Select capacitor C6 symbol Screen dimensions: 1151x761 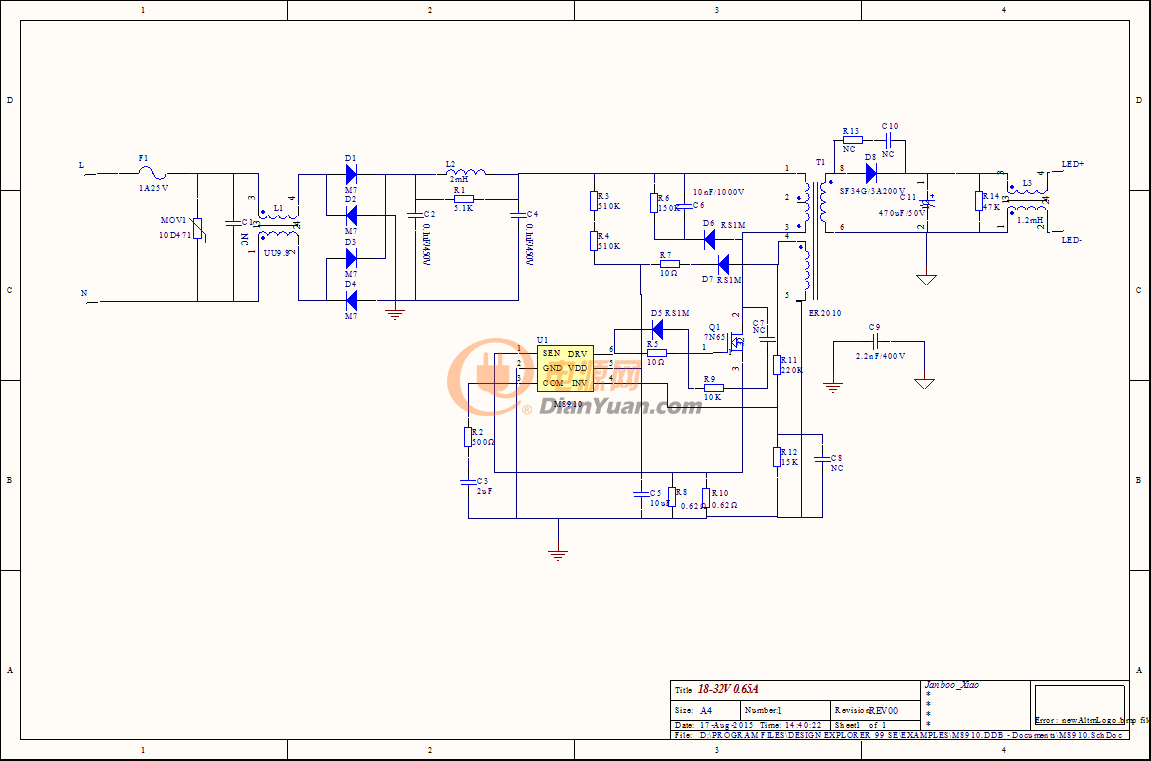click(684, 206)
